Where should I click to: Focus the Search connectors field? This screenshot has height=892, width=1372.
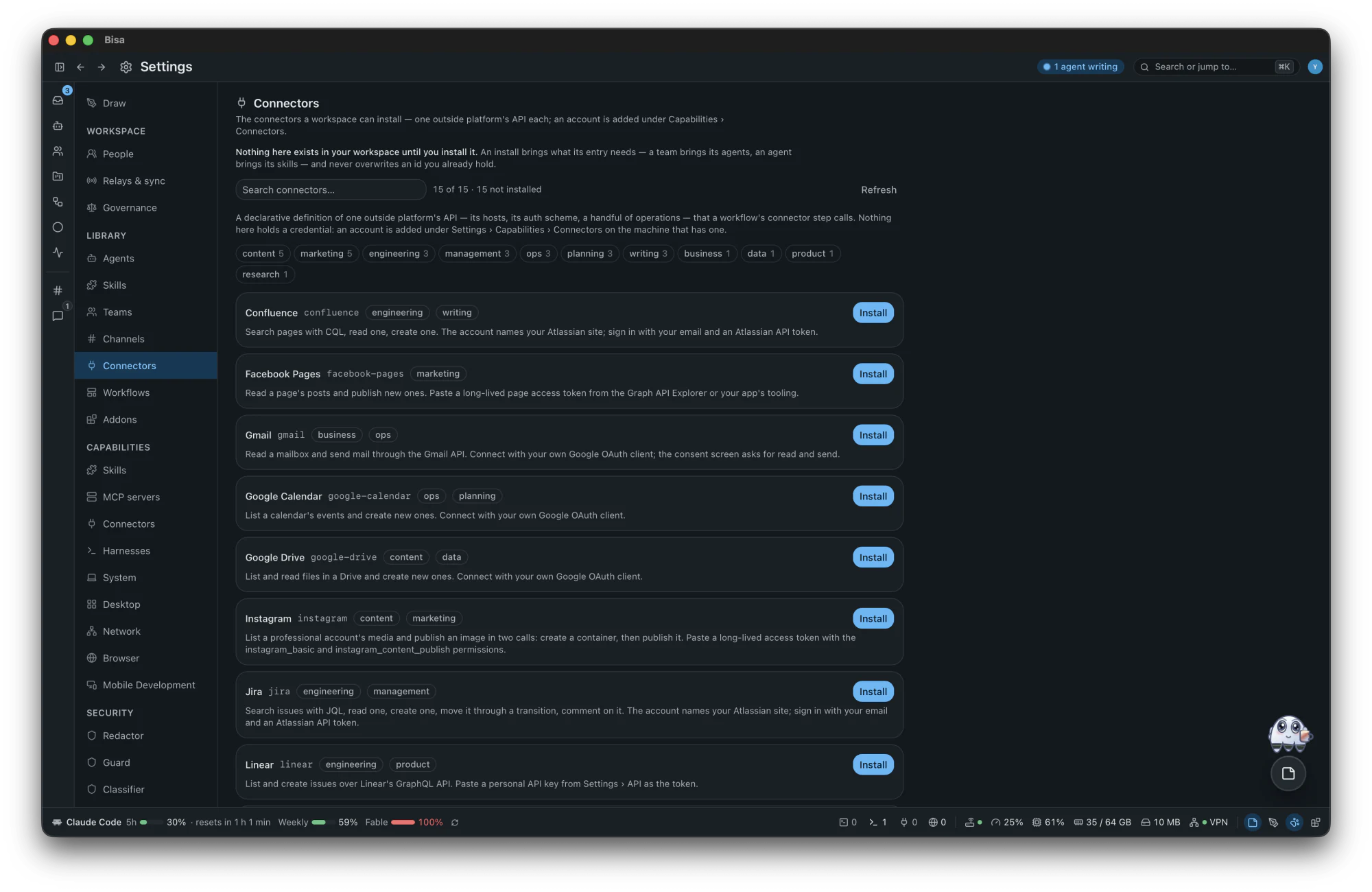pos(331,189)
